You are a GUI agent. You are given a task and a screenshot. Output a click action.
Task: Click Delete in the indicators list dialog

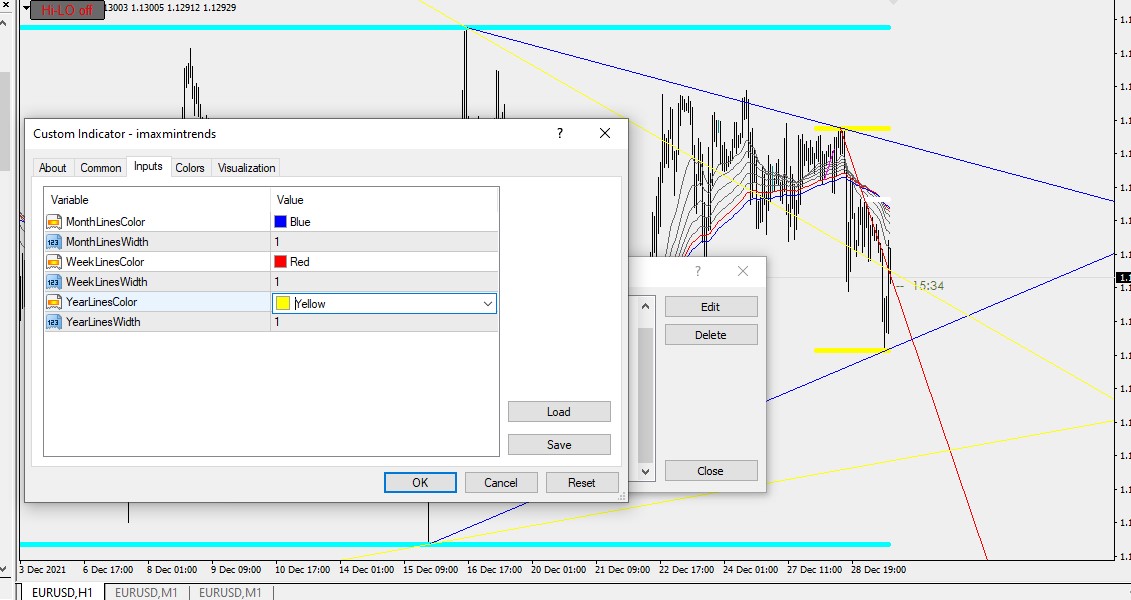pyautogui.click(x=710, y=335)
